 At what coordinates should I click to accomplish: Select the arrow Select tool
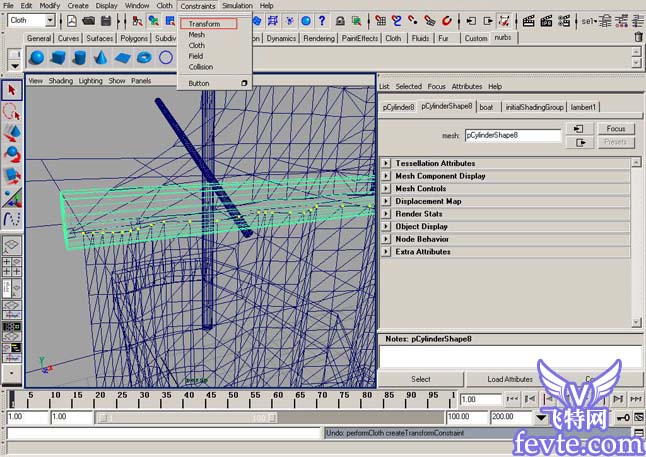[12, 90]
